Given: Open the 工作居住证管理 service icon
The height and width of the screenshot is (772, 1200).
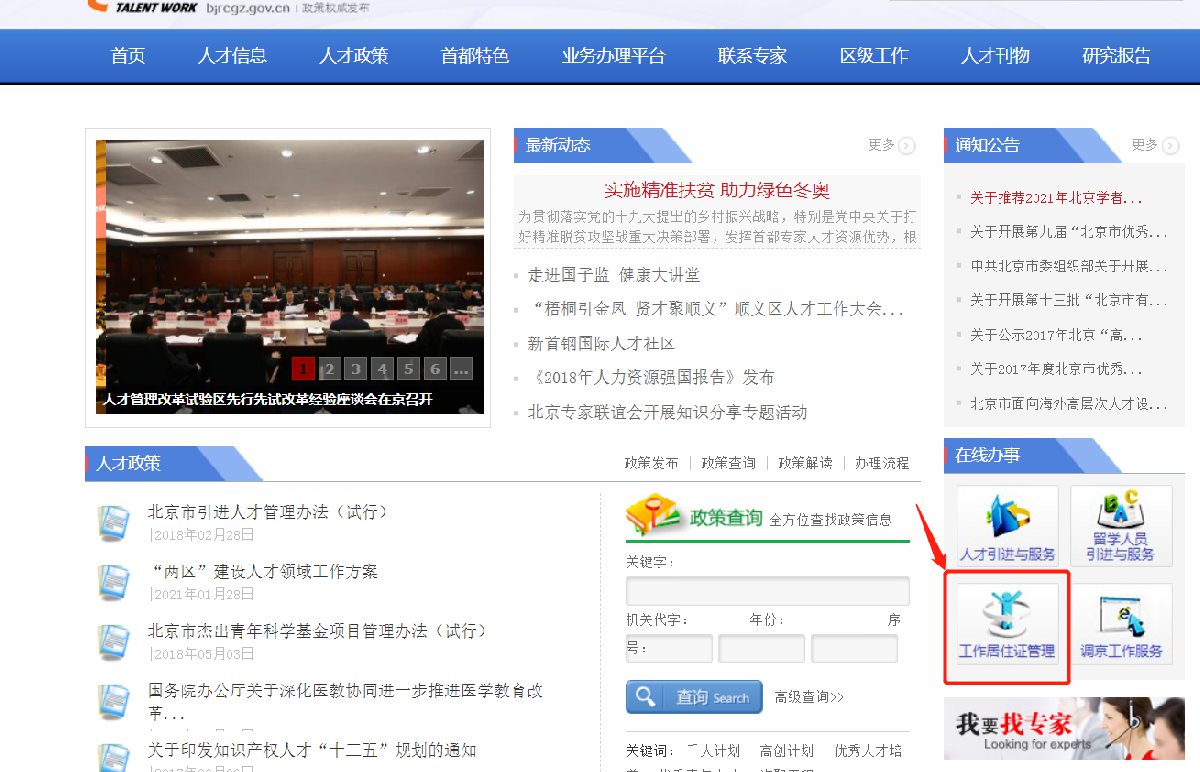Looking at the screenshot, I should (x=1007, y=623).
